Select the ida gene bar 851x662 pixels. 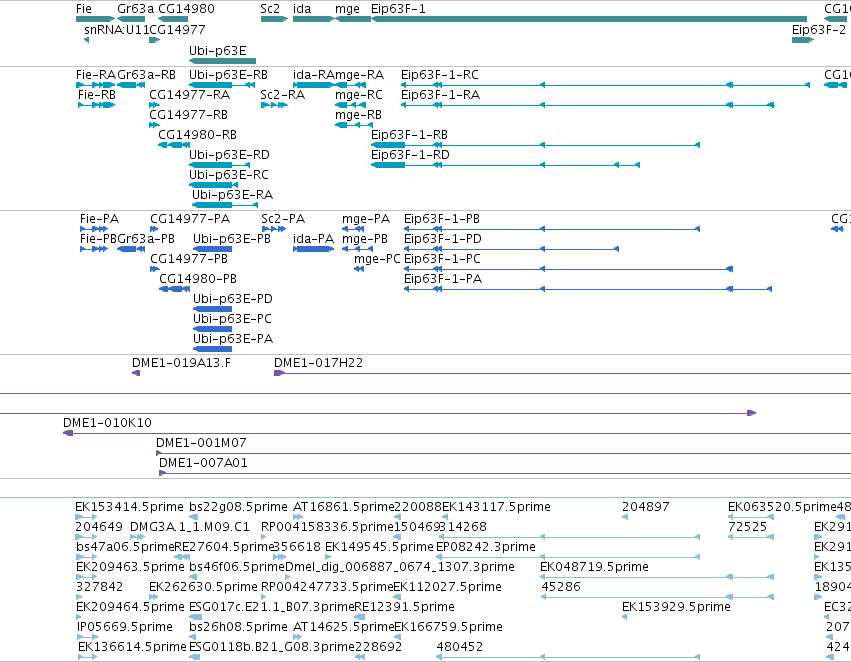coord(313,19)
